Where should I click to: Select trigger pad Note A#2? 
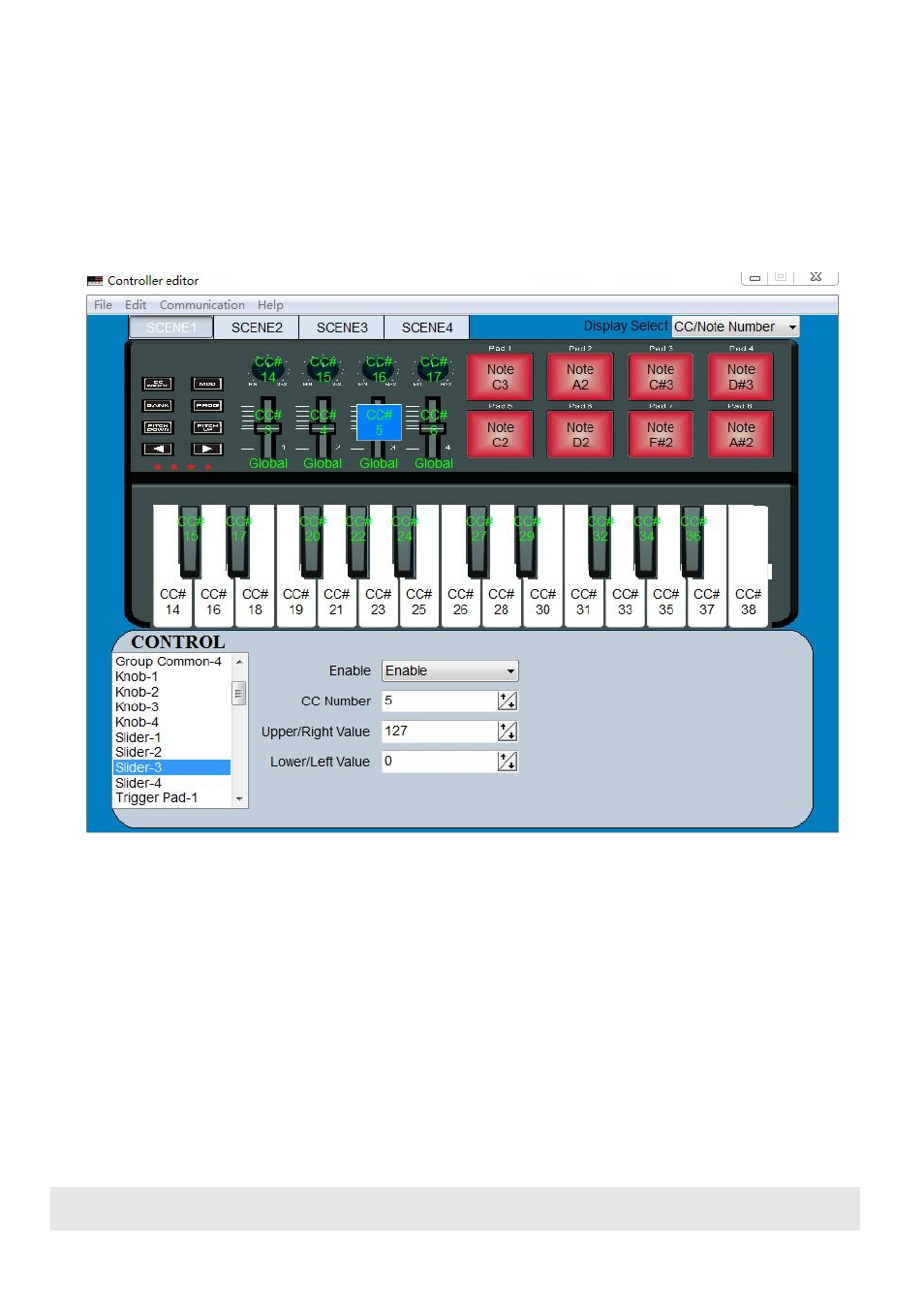(741, 434)
